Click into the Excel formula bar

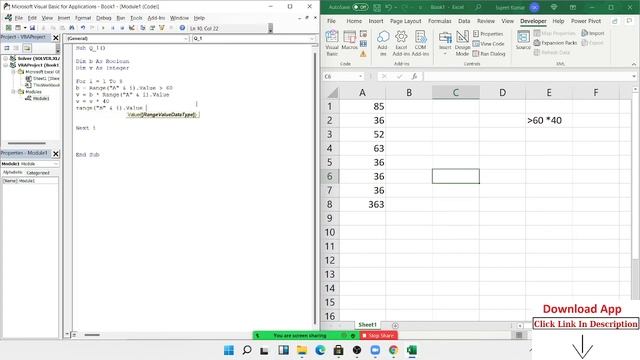point(527,76)
